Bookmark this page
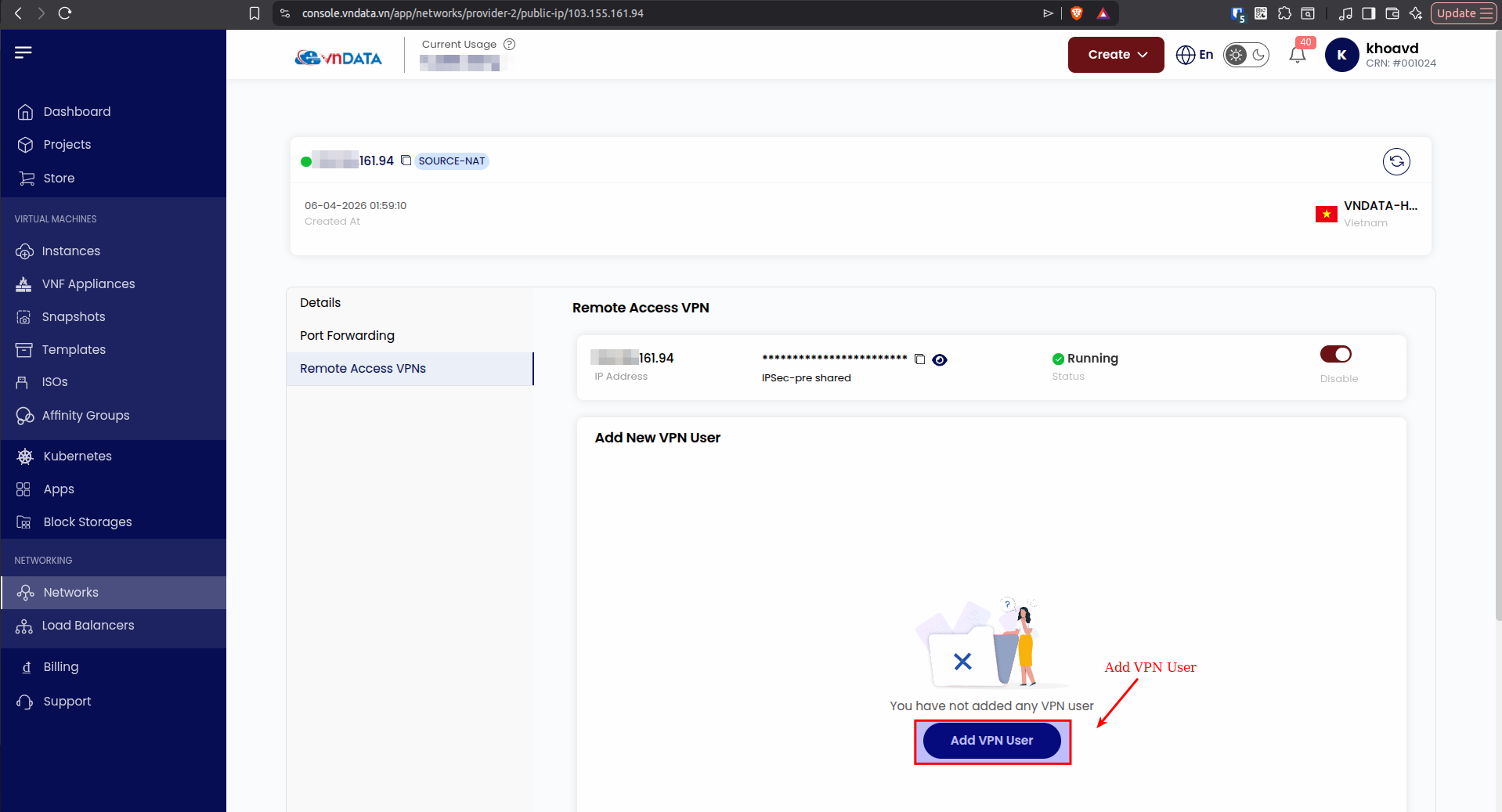 [x=255, y=13]
